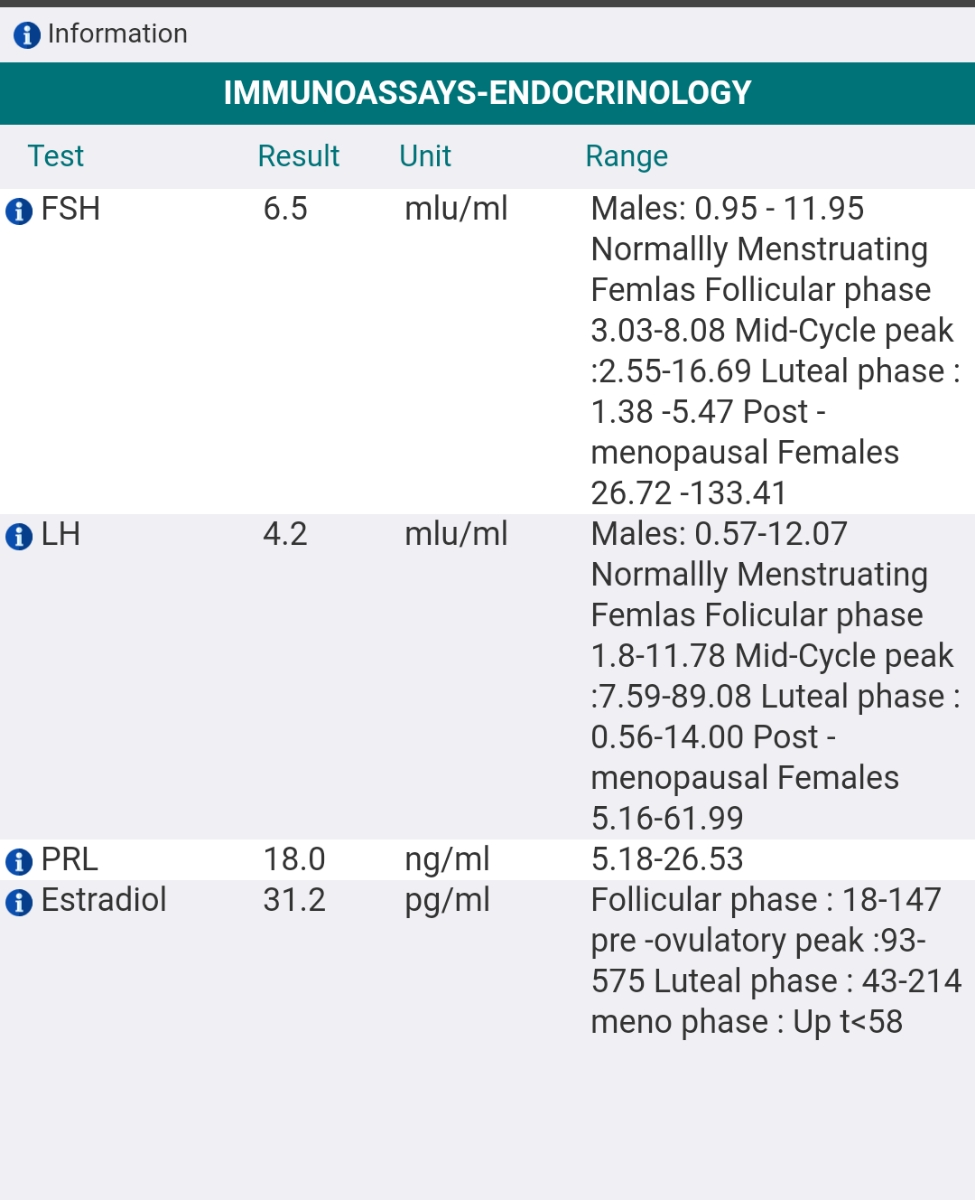The image size is (975, 1200).
Task: Select the FSH test name
Action: tap(70, 209)
